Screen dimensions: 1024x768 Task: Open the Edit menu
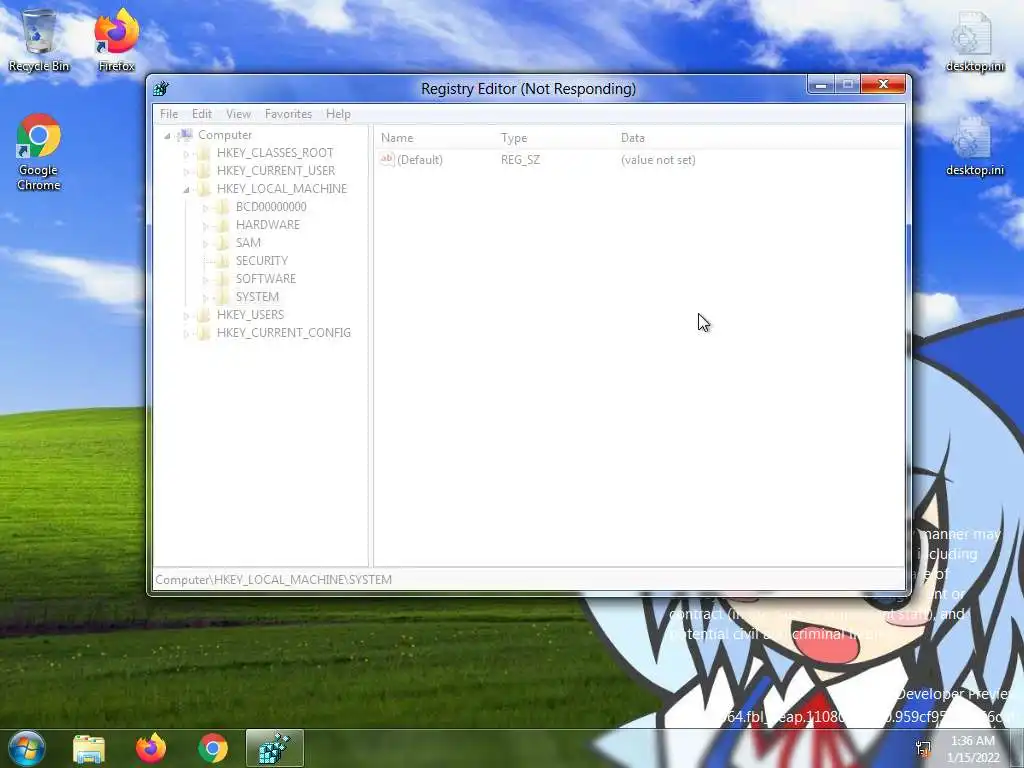tap(202, 114)
